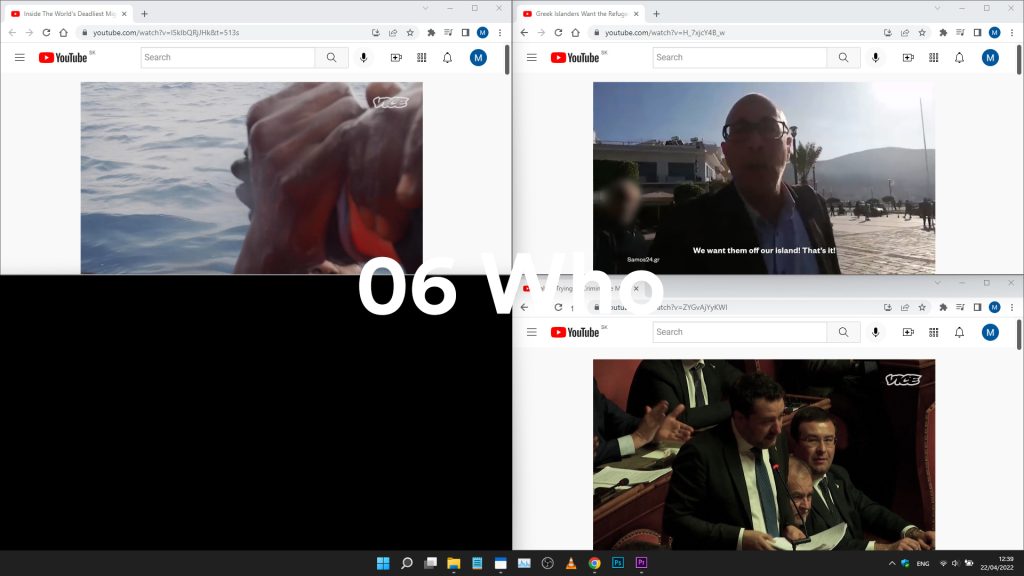Click Create video icon in Inside The World's Deadliest window

pyautogui.click(x=396, y=57)
